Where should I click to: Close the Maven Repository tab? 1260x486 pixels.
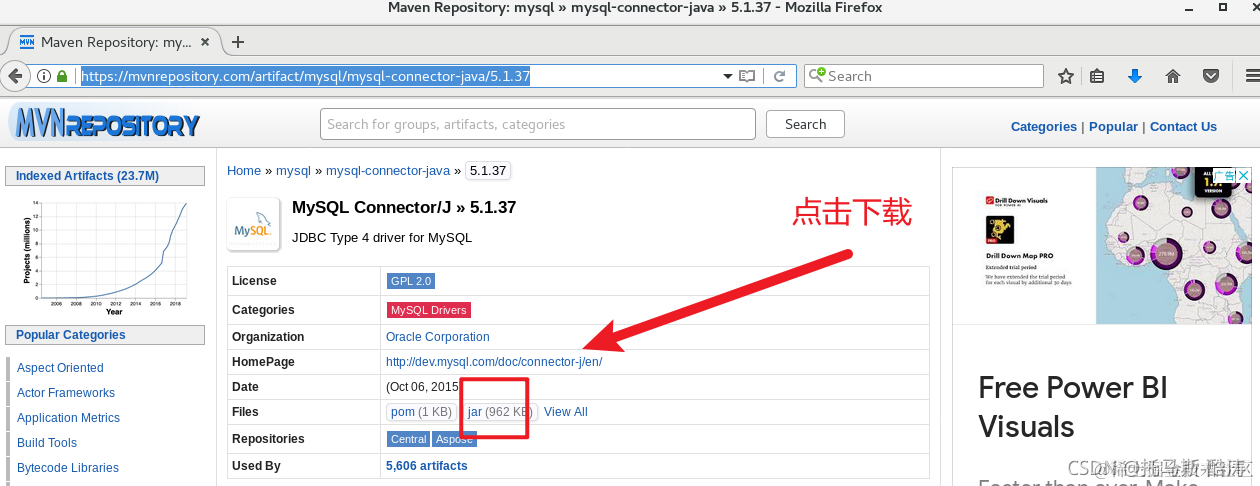[x=205, y=42]
